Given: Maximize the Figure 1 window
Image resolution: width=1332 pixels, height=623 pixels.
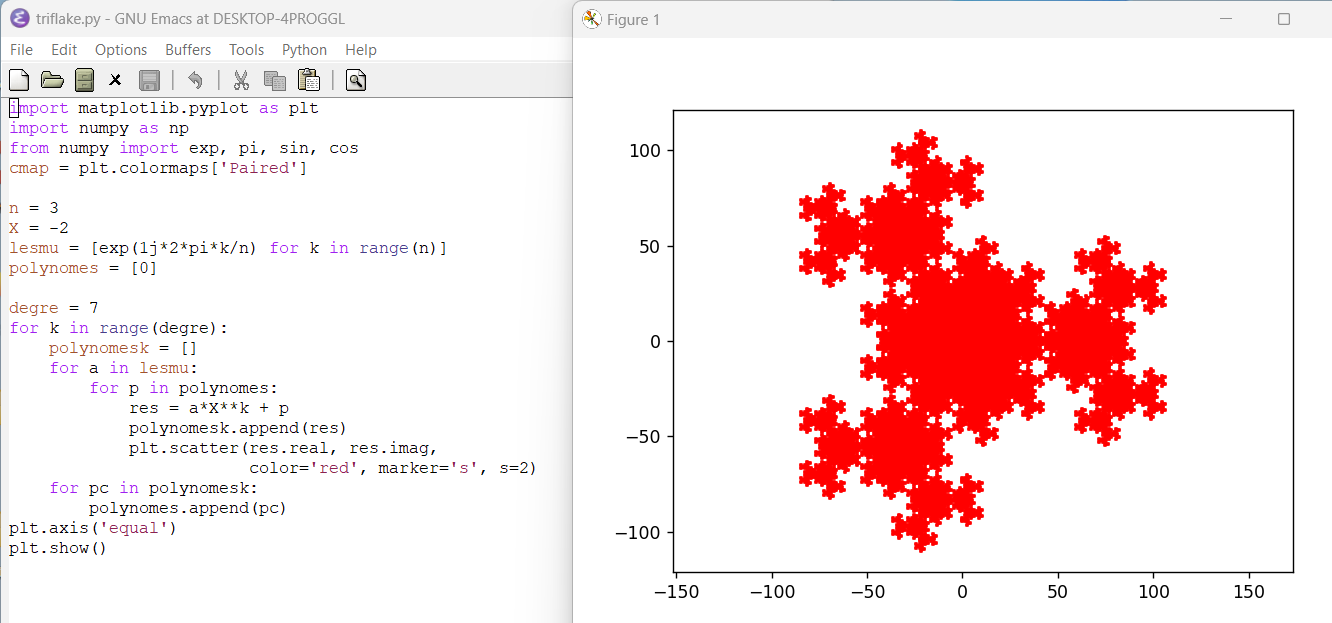Looking at the screenshot, I should point(1284,19).
